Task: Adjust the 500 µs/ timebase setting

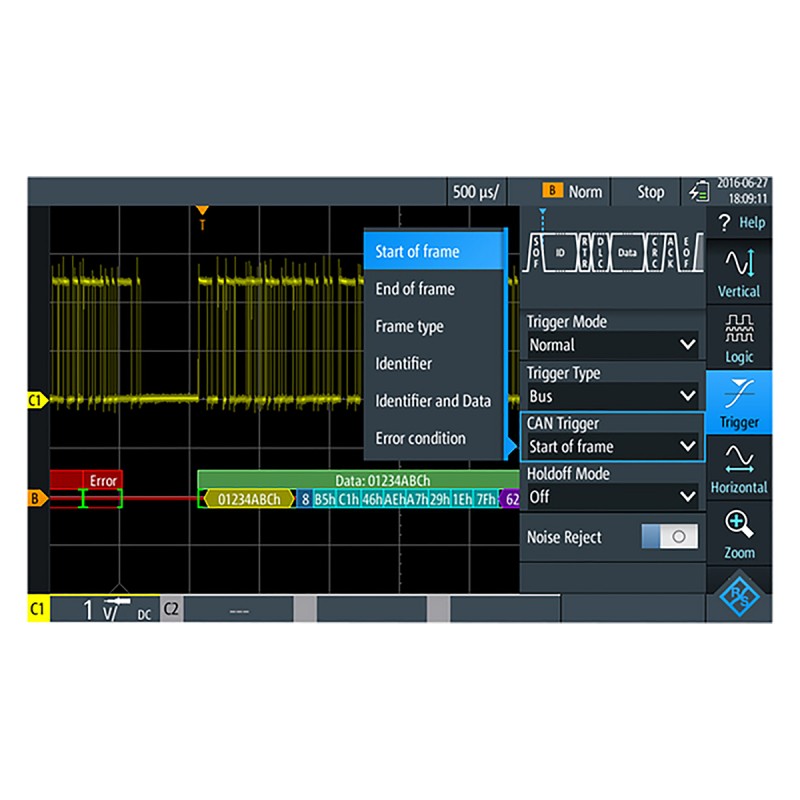Action: (476, 191)
